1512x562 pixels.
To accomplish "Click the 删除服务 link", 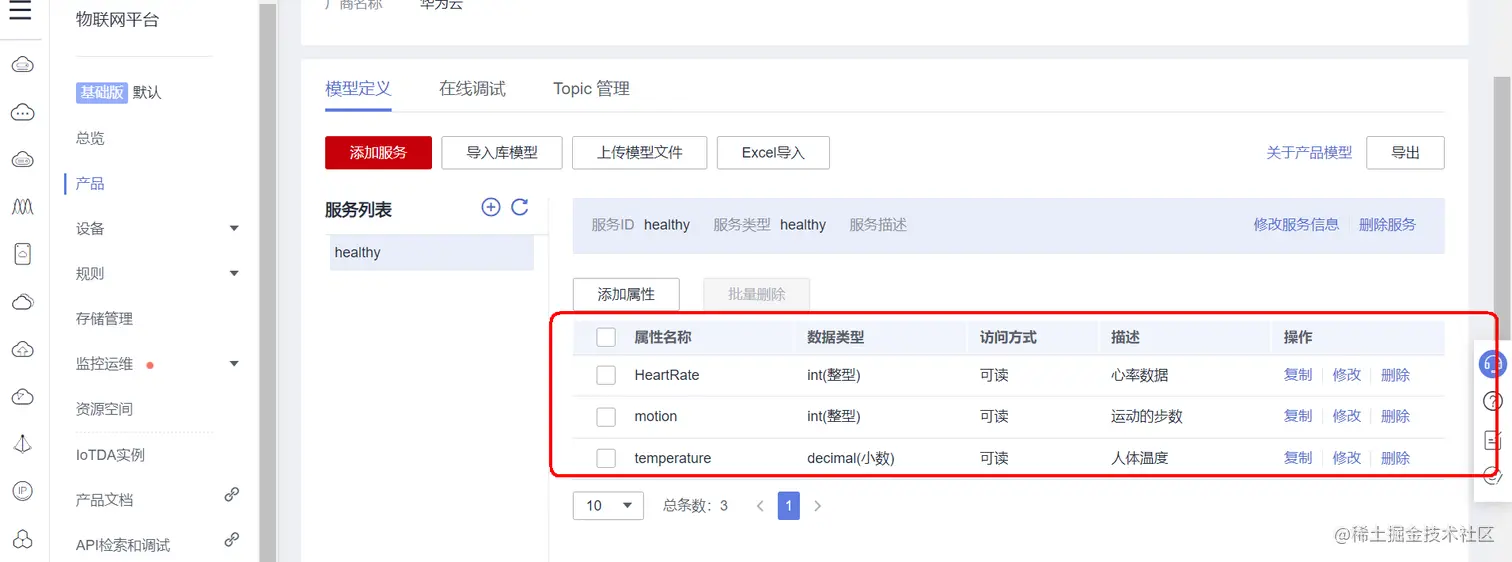I will (x=1387, y=224).
